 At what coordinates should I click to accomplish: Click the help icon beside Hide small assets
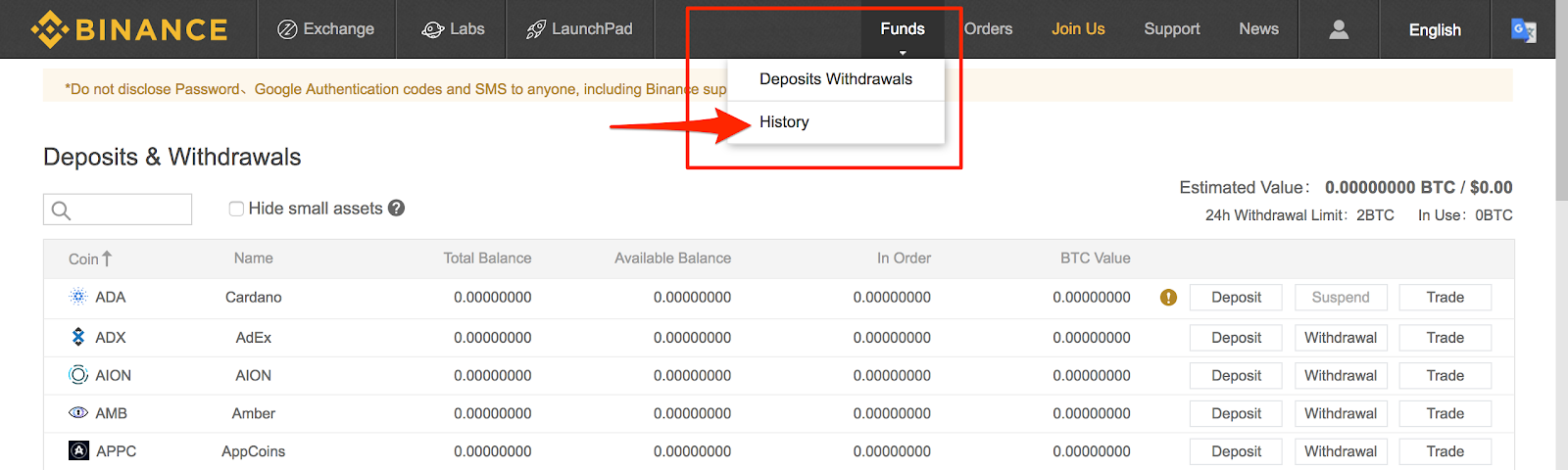396,208
